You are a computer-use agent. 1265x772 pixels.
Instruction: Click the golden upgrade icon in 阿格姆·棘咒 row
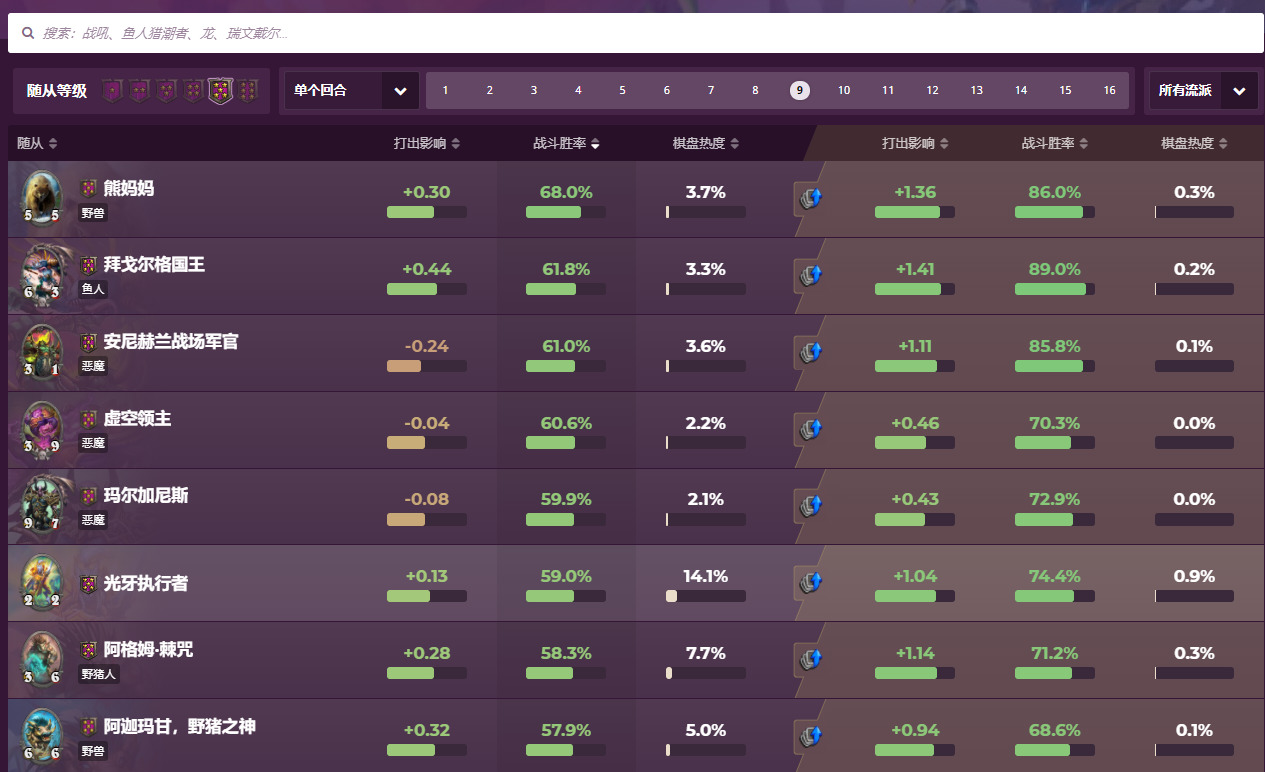click(810, 661)
